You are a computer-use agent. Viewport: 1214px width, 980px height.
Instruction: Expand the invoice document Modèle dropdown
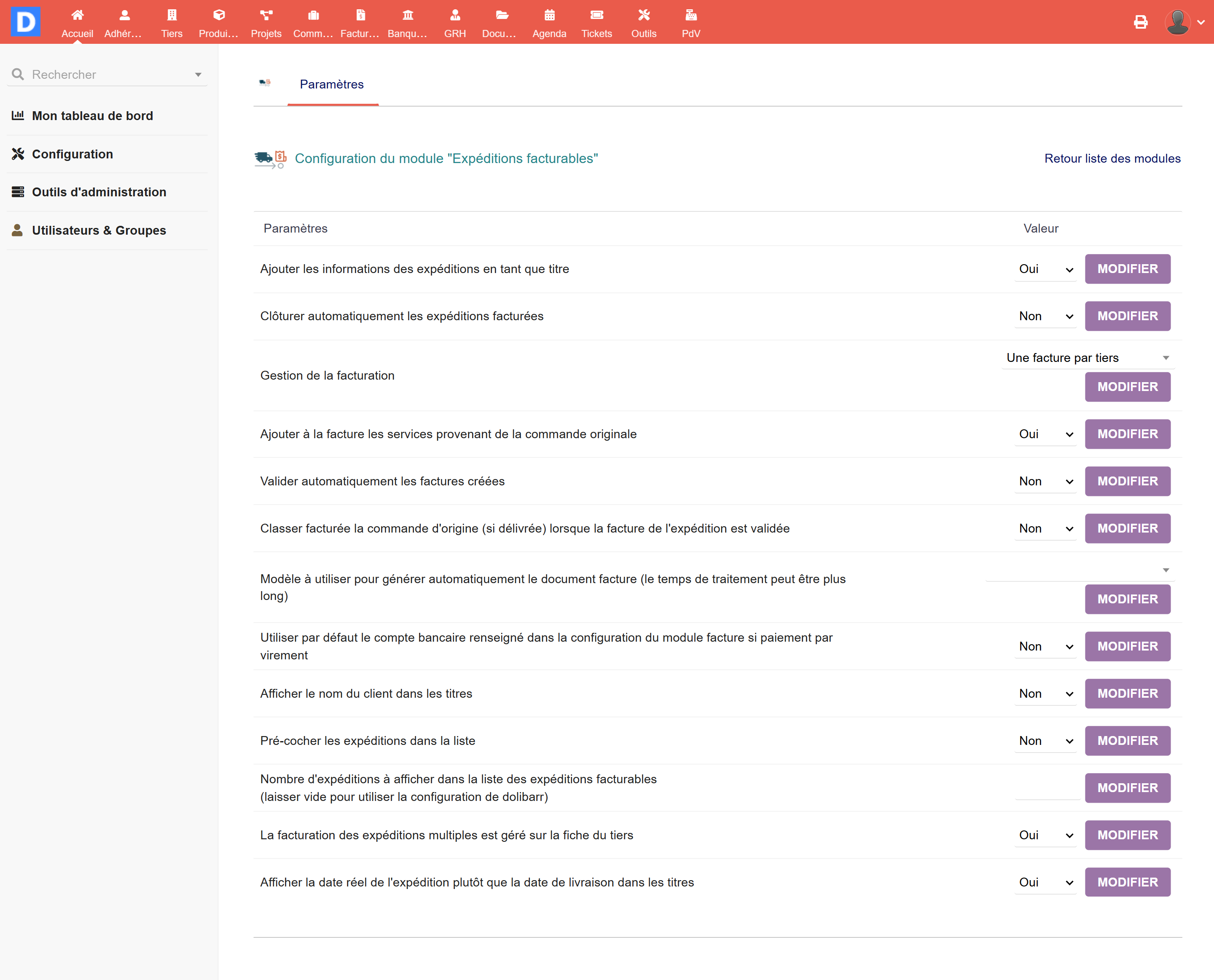(1080, 570)
